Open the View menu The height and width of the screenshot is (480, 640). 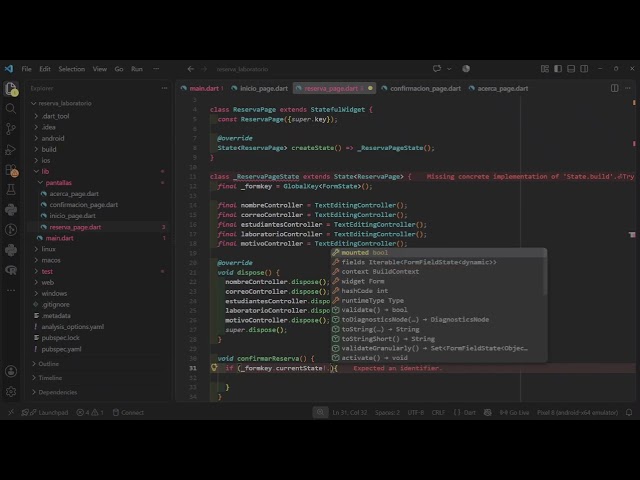100,69
